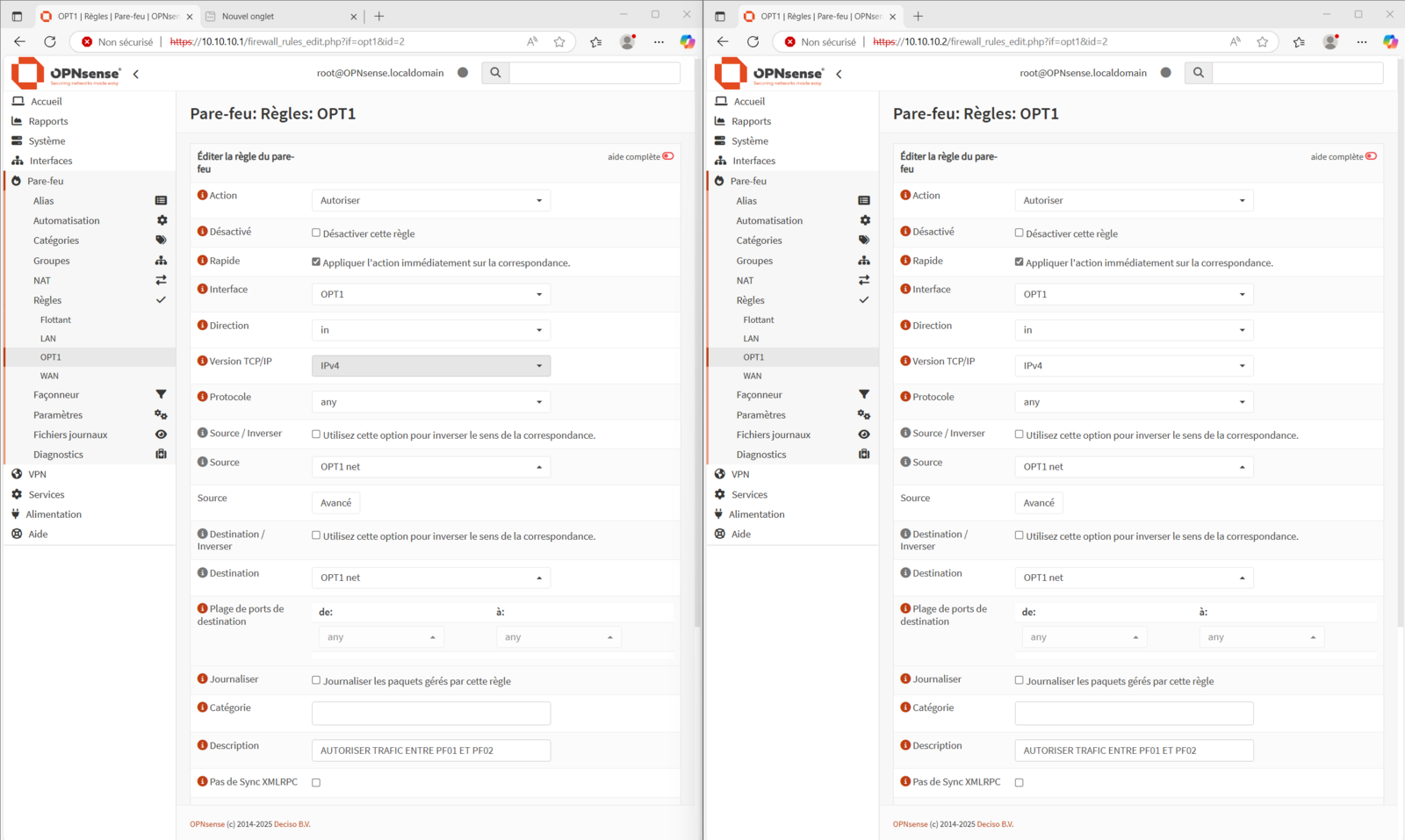Enable "Journaliser les paquets" checkbox in left window
This screenshot has height=840, width=1405.
tap(316, 680)
